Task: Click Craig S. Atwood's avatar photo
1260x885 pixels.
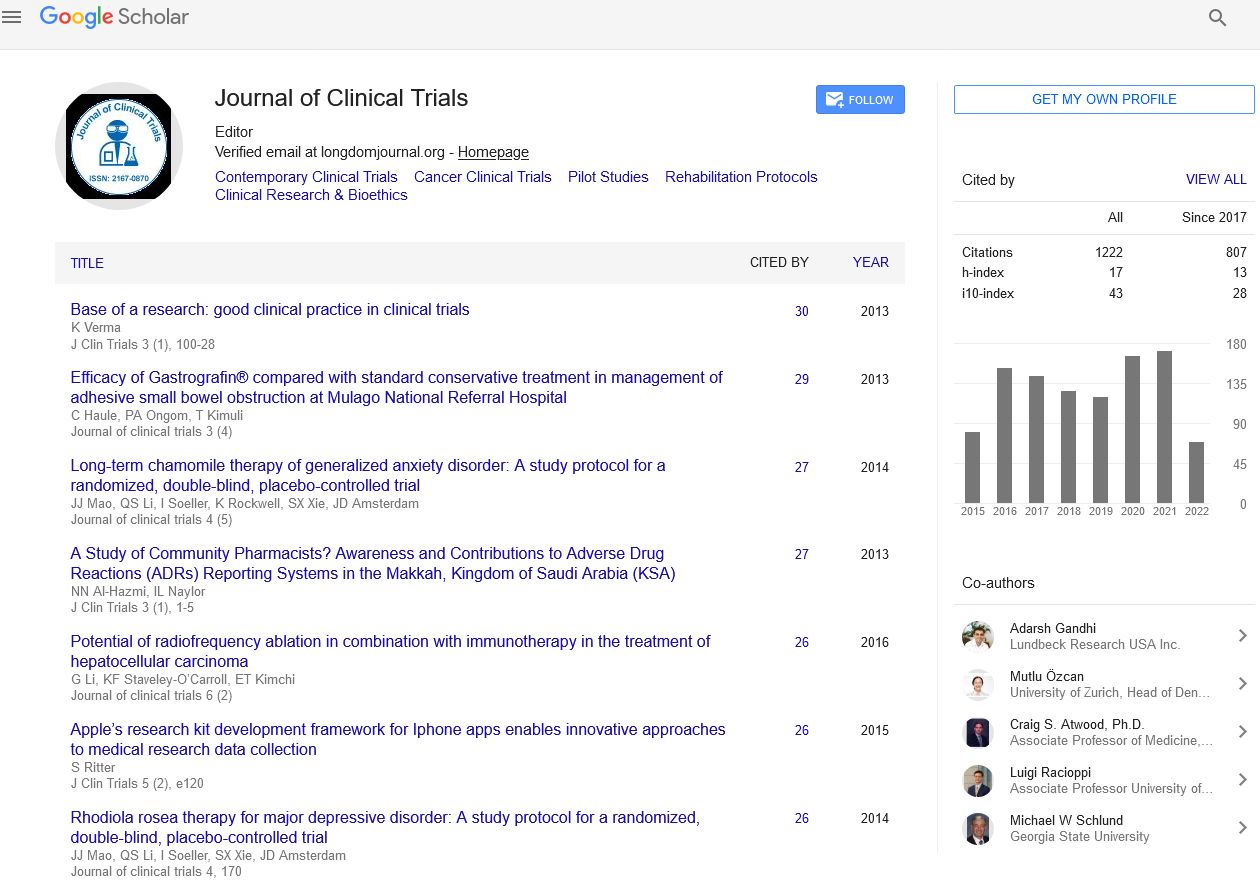Action: 977,732
